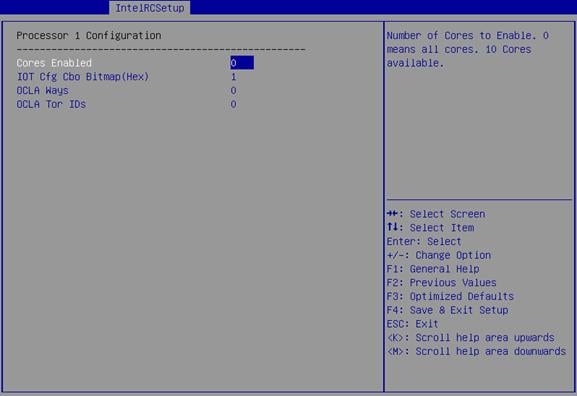
Task: Click the OCLA Tor IDs value 0
Action: [x=233, y=104]
